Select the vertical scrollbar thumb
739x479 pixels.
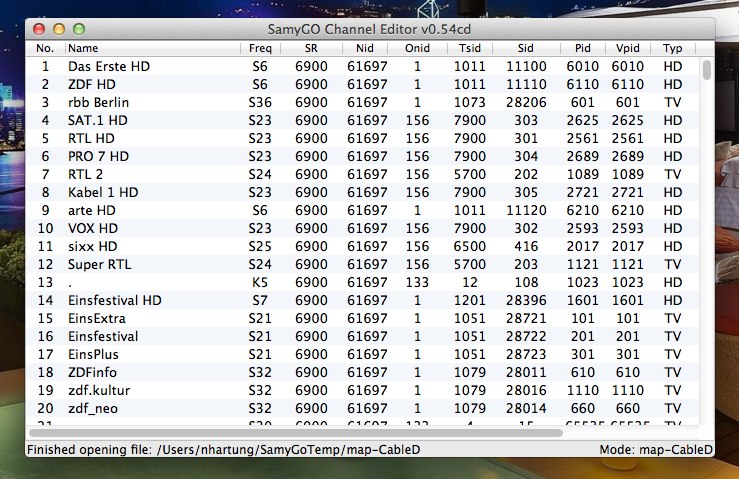(x=706, y=70)
